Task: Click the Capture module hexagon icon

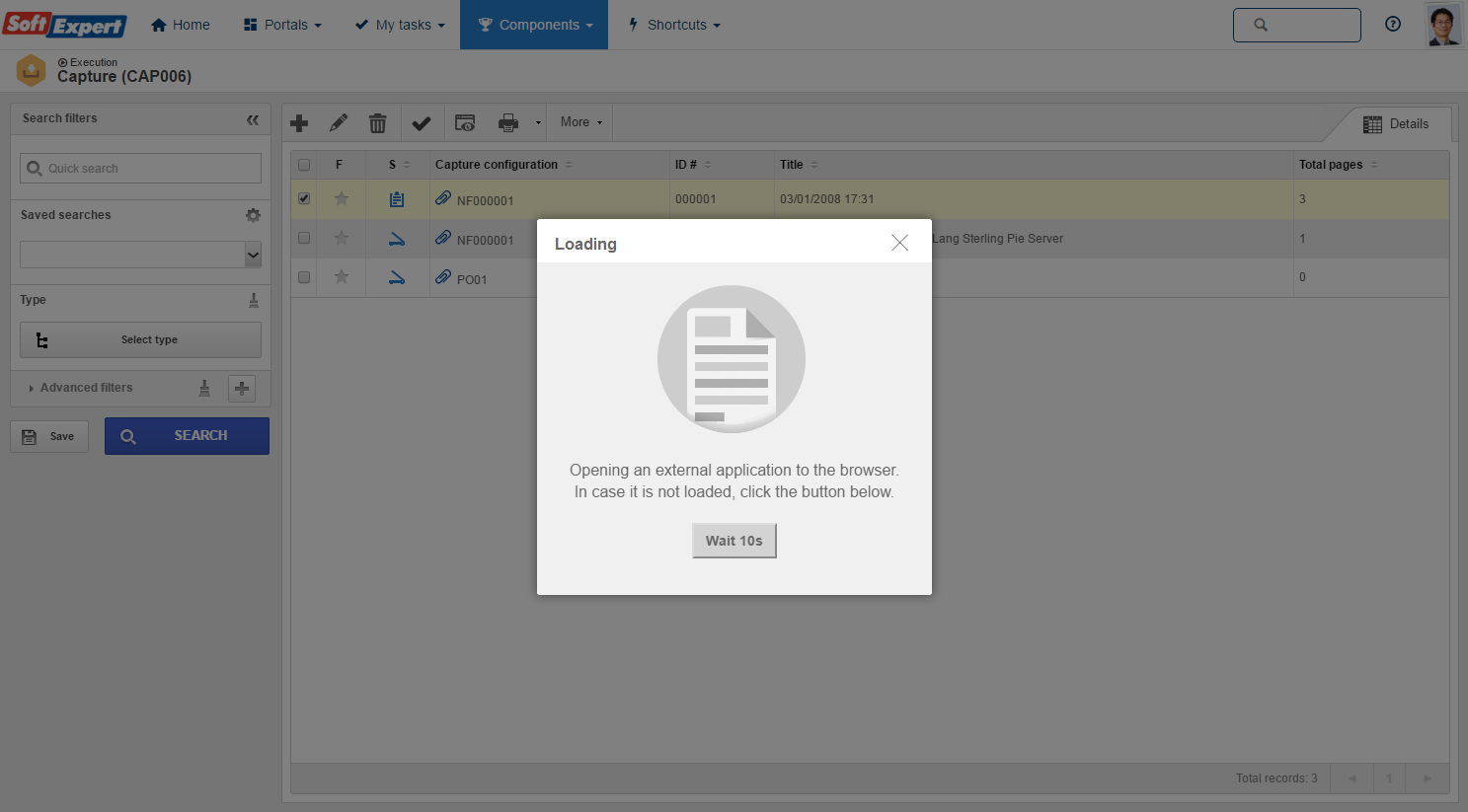Action: tap(32, 70)
